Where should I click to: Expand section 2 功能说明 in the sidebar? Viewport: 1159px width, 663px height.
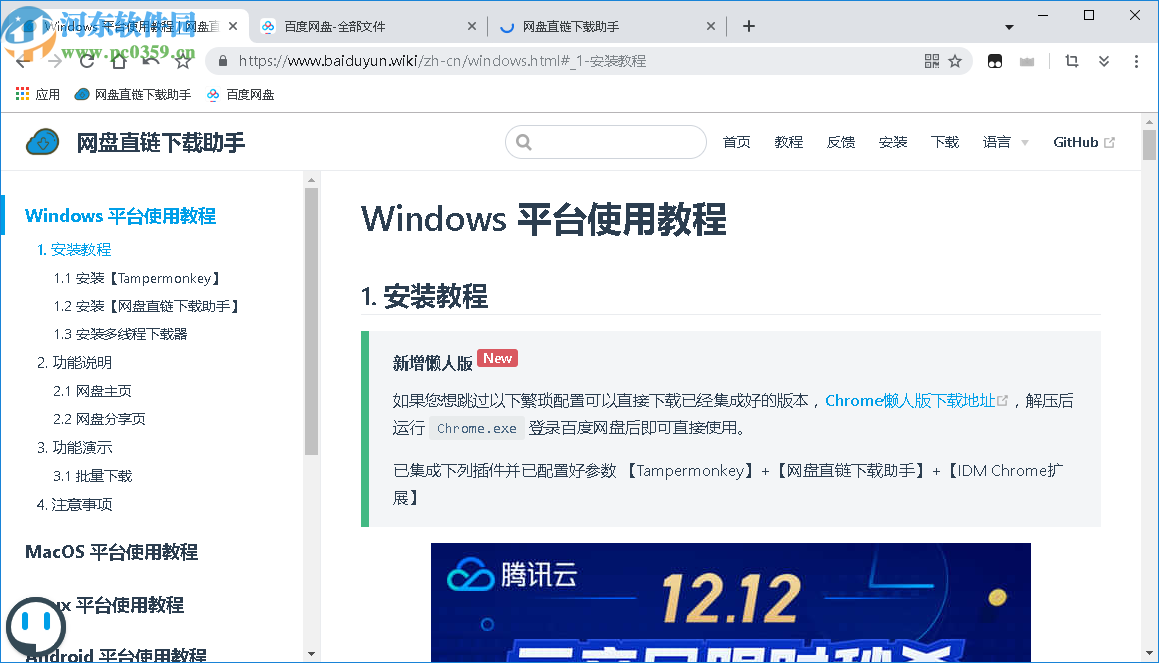pos(74,362)
